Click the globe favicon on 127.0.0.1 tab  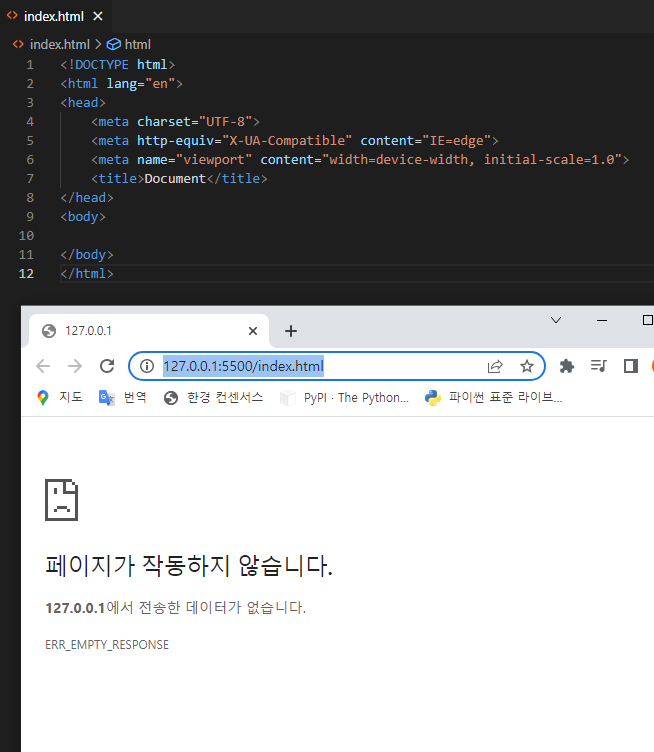49,331
